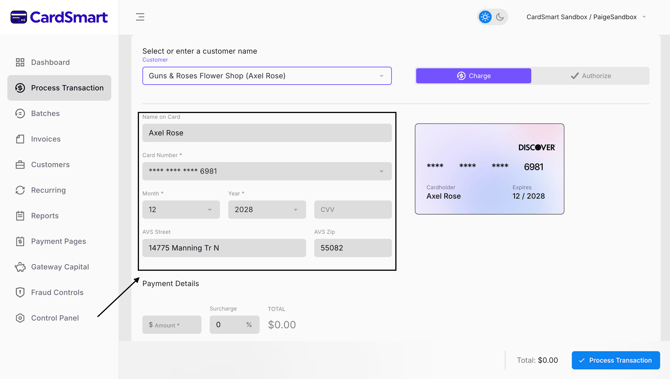The image size is (670, 379).
Task: Switch to dark mode moon icon
Action: click(500, 17)
